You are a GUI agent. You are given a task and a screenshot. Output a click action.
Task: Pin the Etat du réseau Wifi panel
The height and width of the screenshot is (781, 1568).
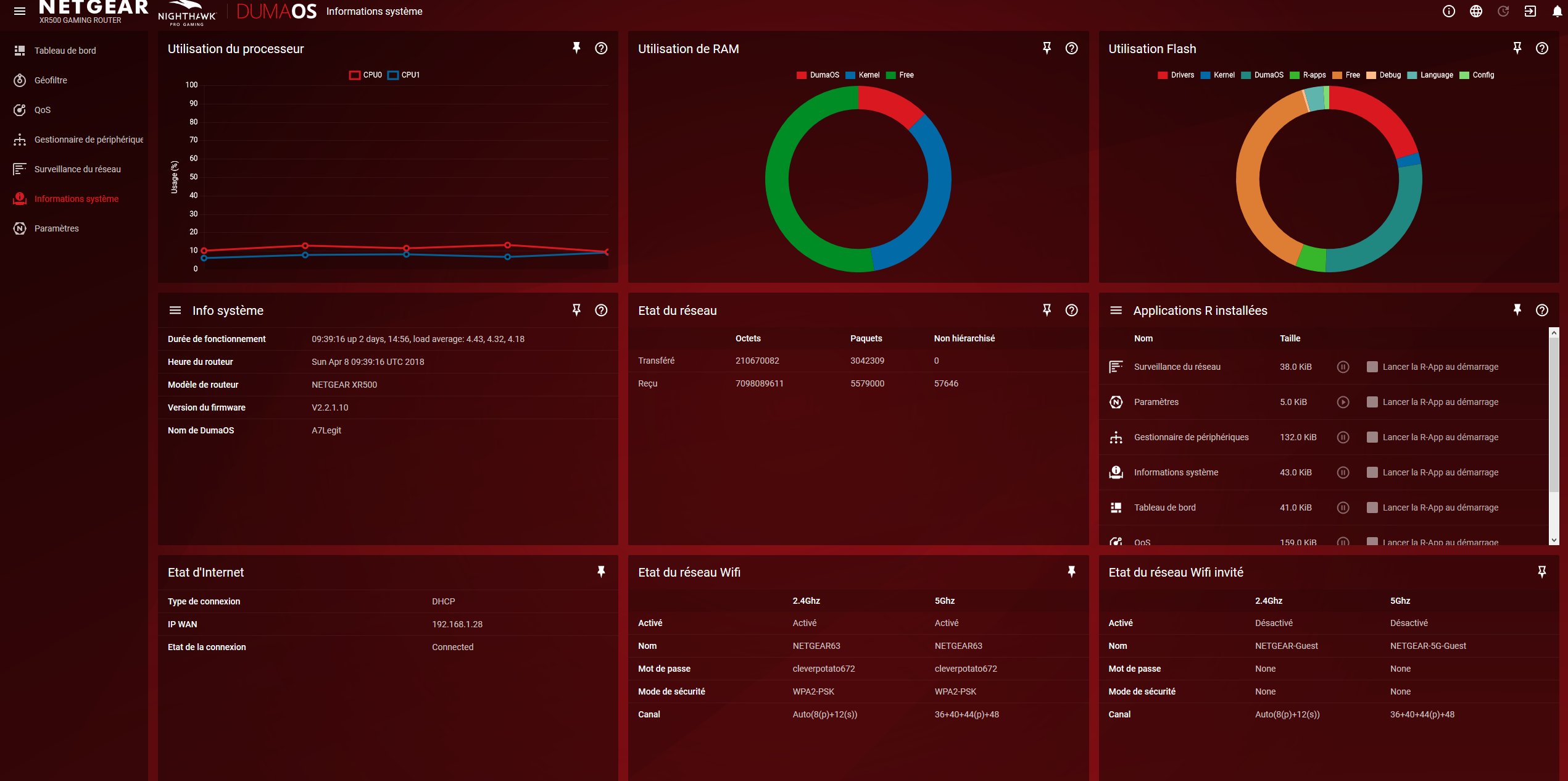(x=1071, y=572)
